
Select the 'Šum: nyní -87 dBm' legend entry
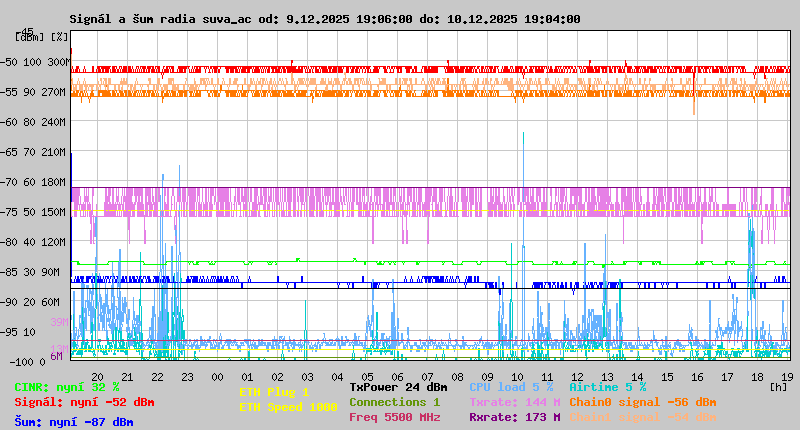[x=74, y=422]
